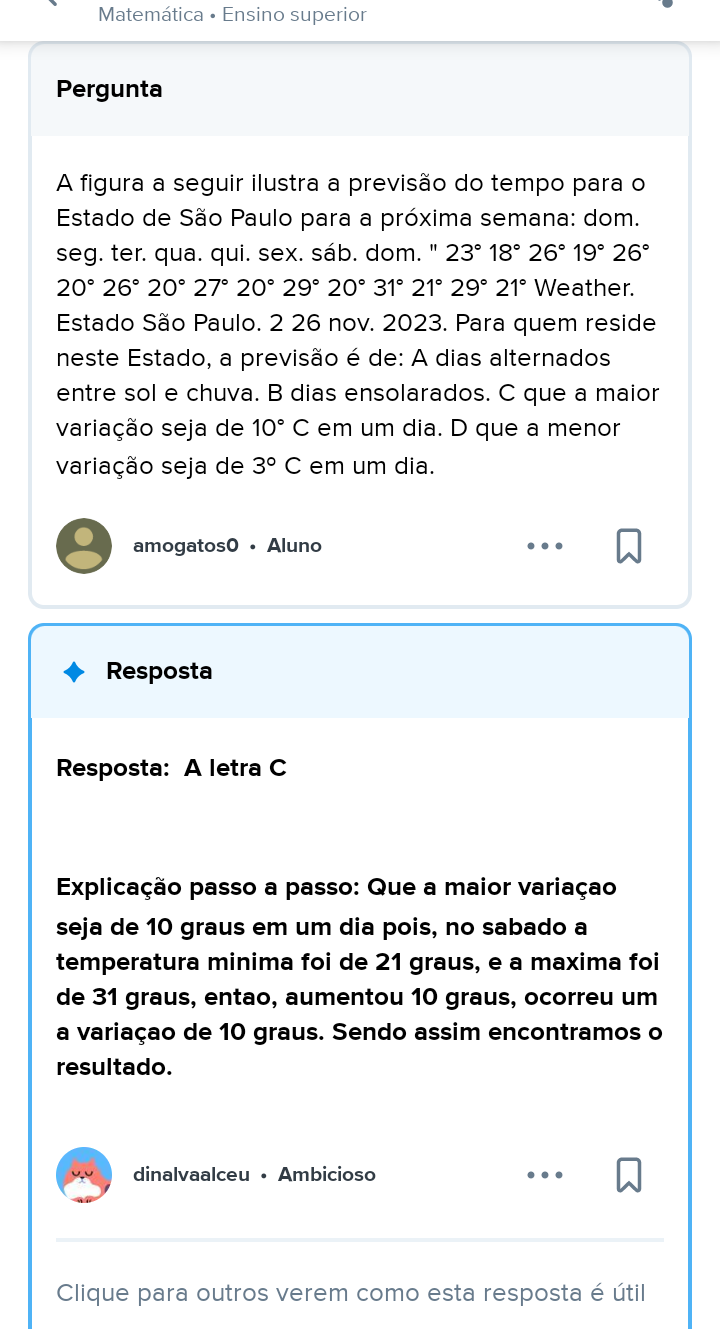Open the top-right header menu icon
720x1329 pixels.
coord(667,5)
